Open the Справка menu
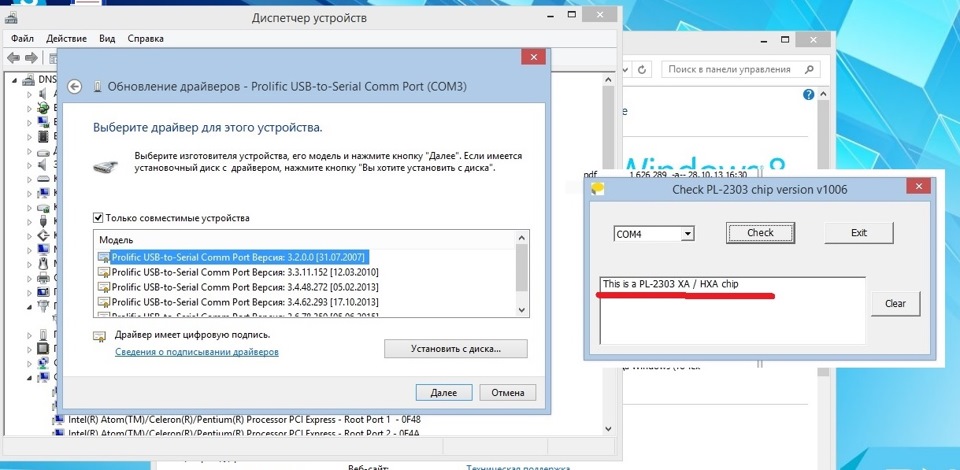This screenshot has width=960, height=470. click(x=146, y=39)
